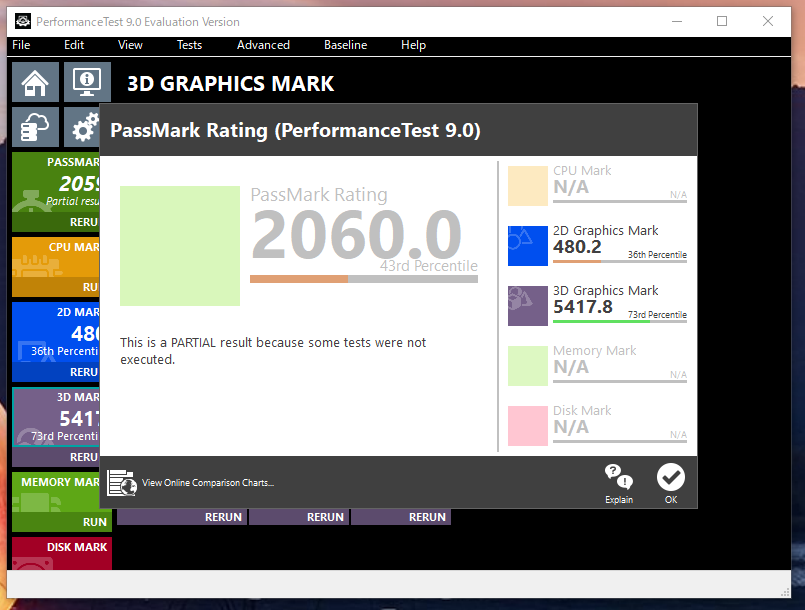This screenshot has height=610, width=805.
Task: Minimize the PerformanceTest window
Action: click(x=677, y=21)
